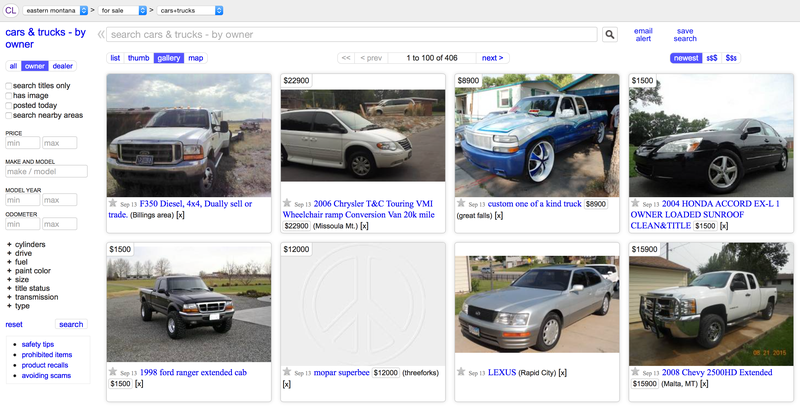Check the has image filter
The width and height of the screenshot is (800, 407).
[x=9, y=95]
